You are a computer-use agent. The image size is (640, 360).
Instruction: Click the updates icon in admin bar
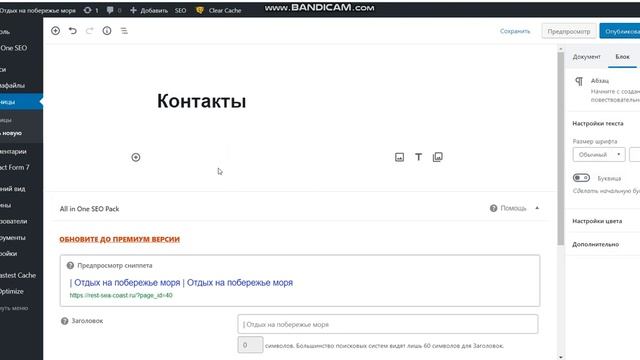[88, 10]
